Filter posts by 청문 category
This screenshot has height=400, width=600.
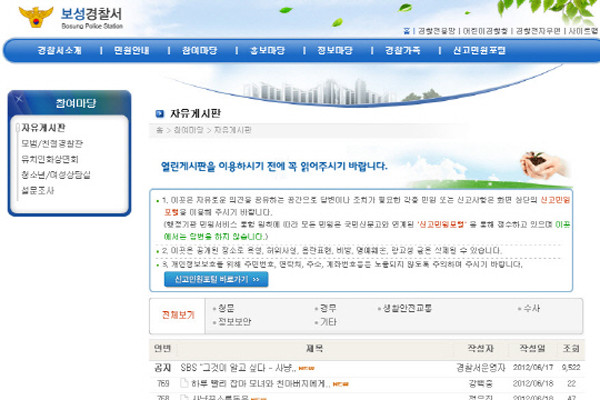226,308
